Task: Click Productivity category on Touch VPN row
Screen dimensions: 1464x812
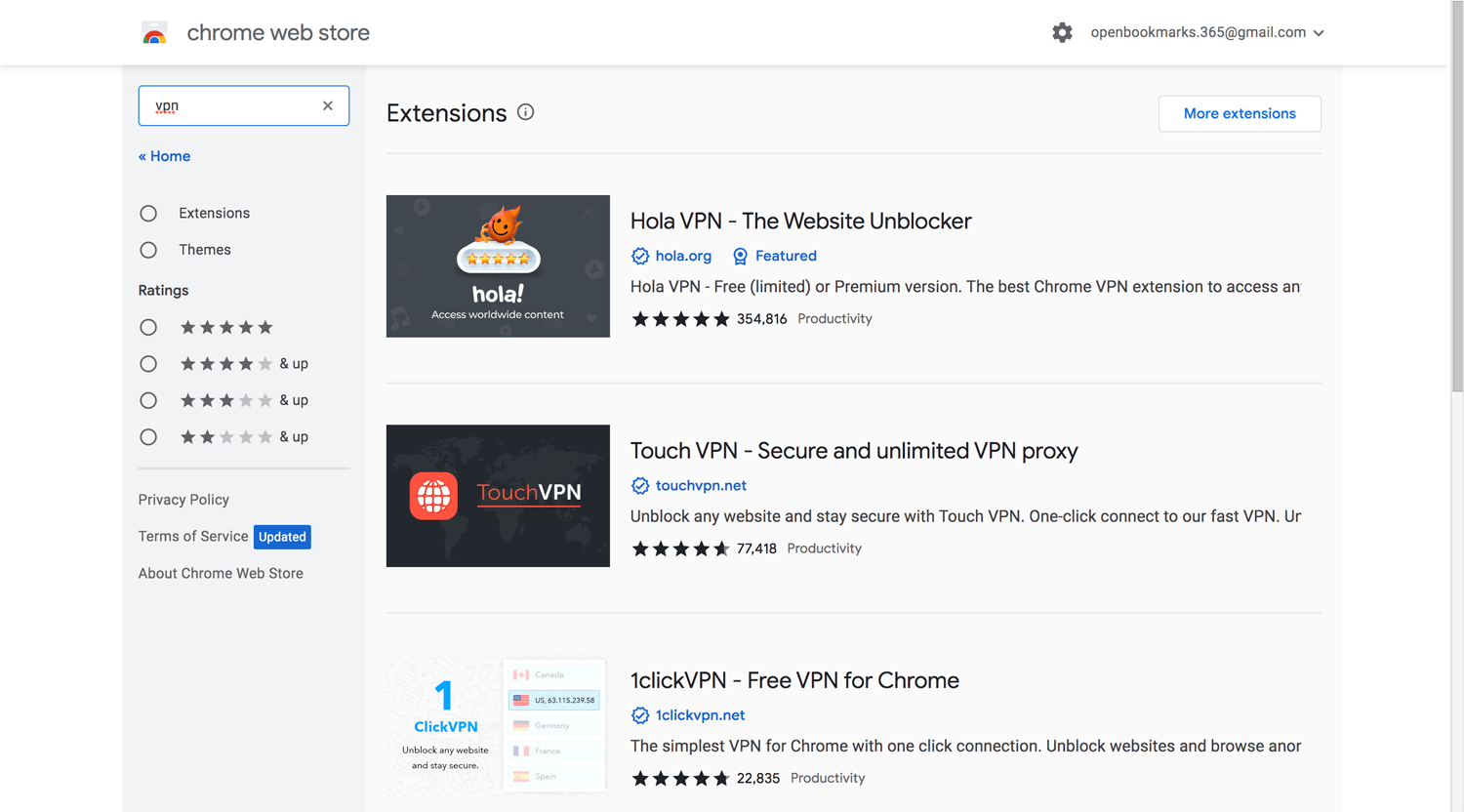Action: [824, 548]
